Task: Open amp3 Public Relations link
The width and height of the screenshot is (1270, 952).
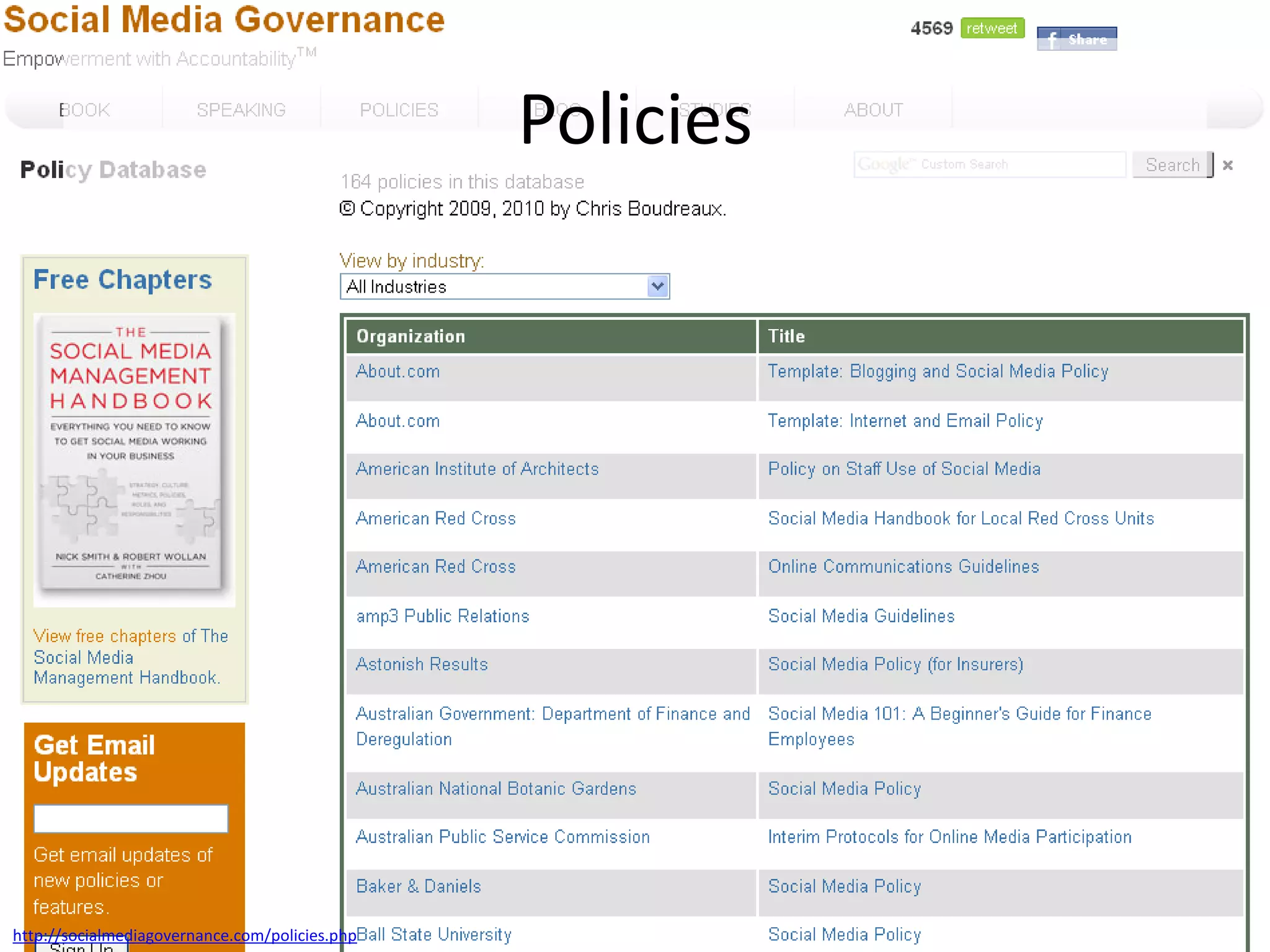Action: pyautogui.click(x=443, y=616)
